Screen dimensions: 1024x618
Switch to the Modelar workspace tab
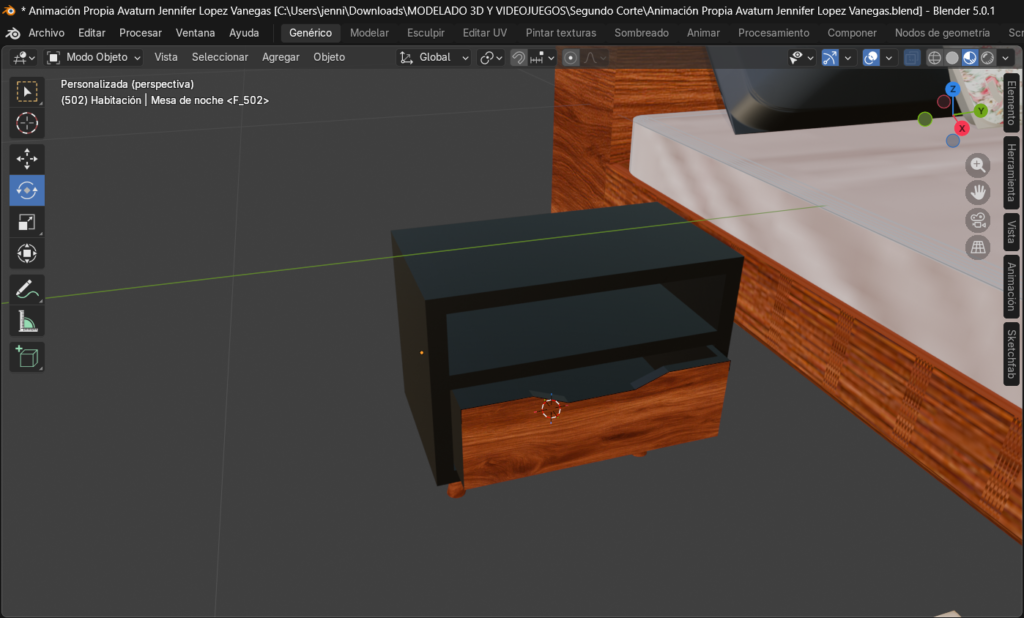click(x=369, y=33)
